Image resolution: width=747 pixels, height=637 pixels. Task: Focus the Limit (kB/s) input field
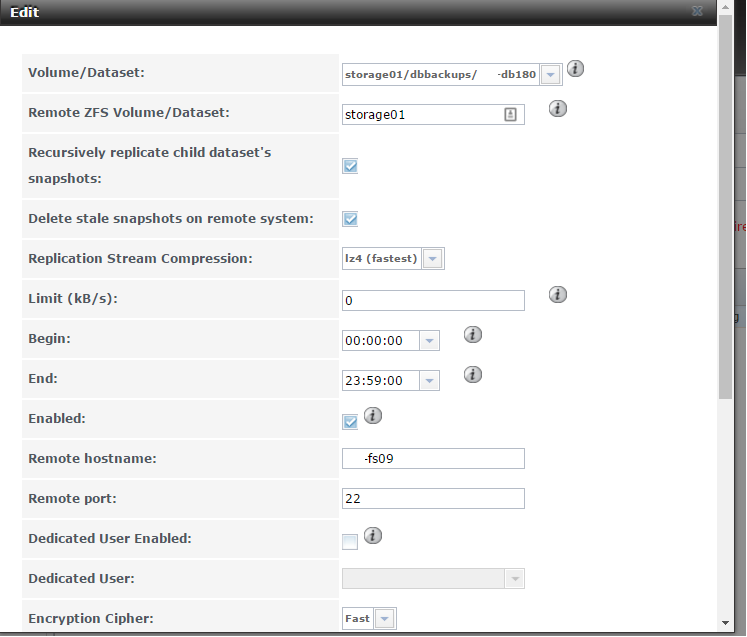(x=433, y=301)
